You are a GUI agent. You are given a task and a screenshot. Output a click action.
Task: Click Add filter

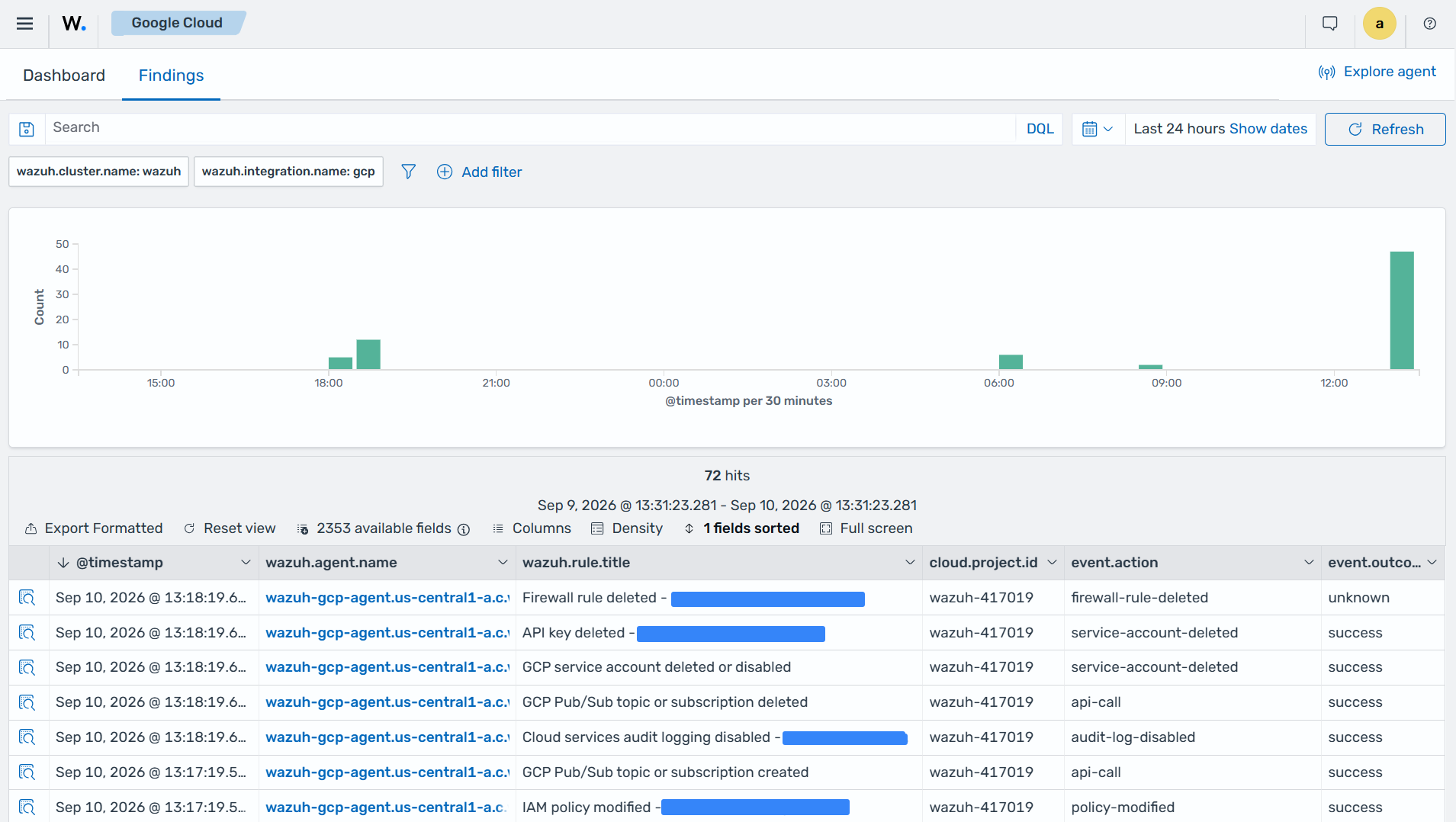(479, 172)
